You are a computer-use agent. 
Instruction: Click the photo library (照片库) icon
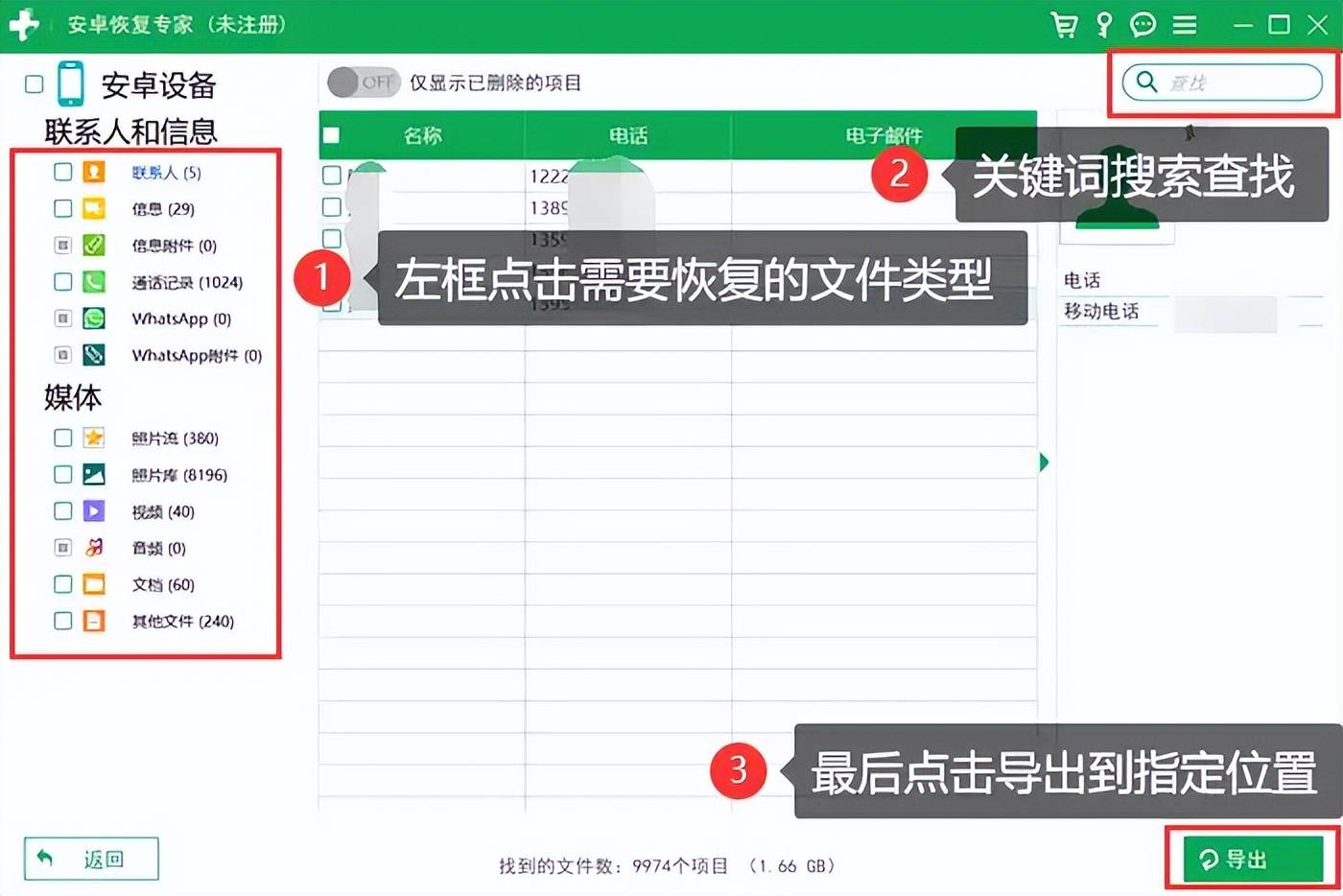93,474
